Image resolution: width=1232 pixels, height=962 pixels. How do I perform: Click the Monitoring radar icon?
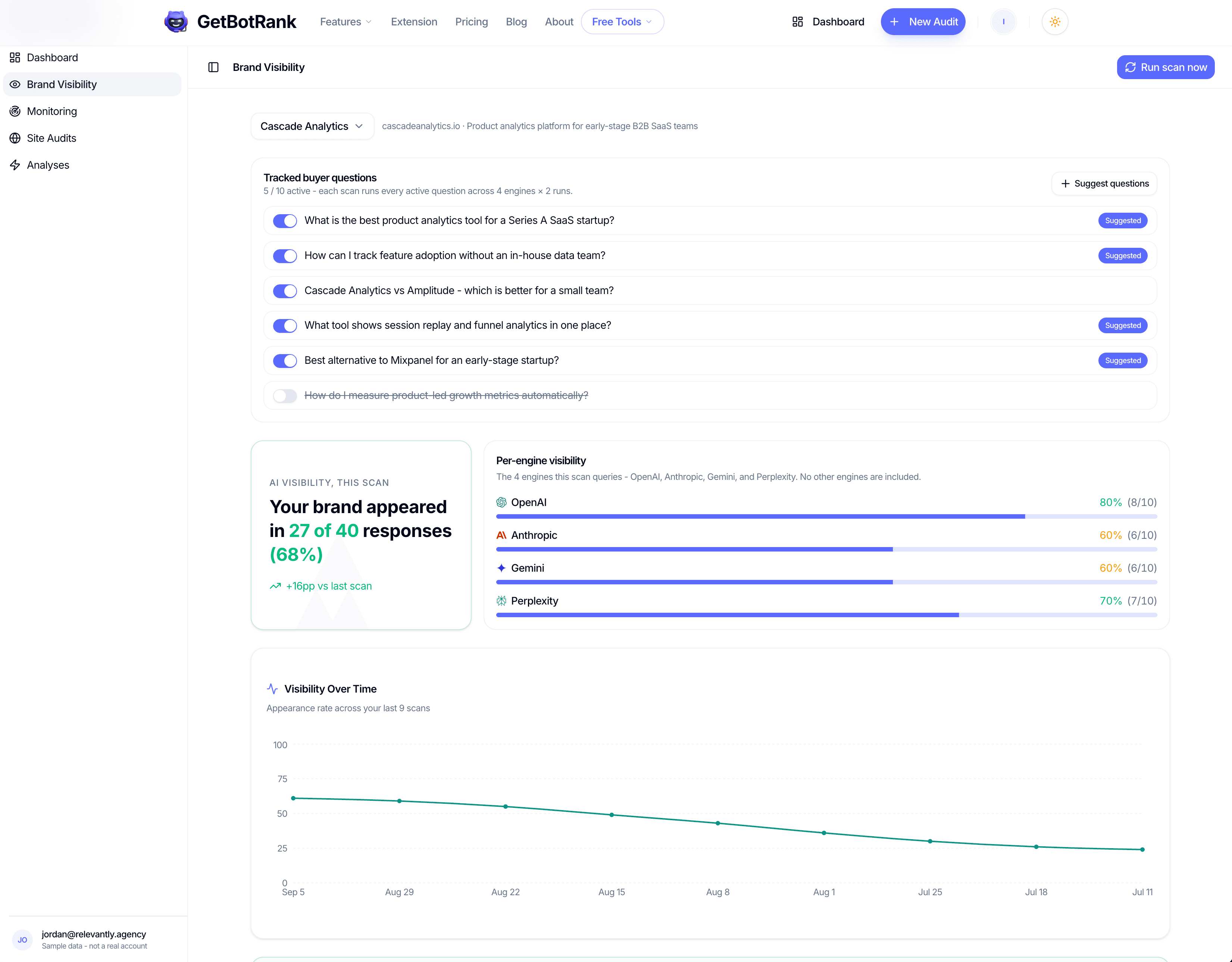click(x=15, y=111)
